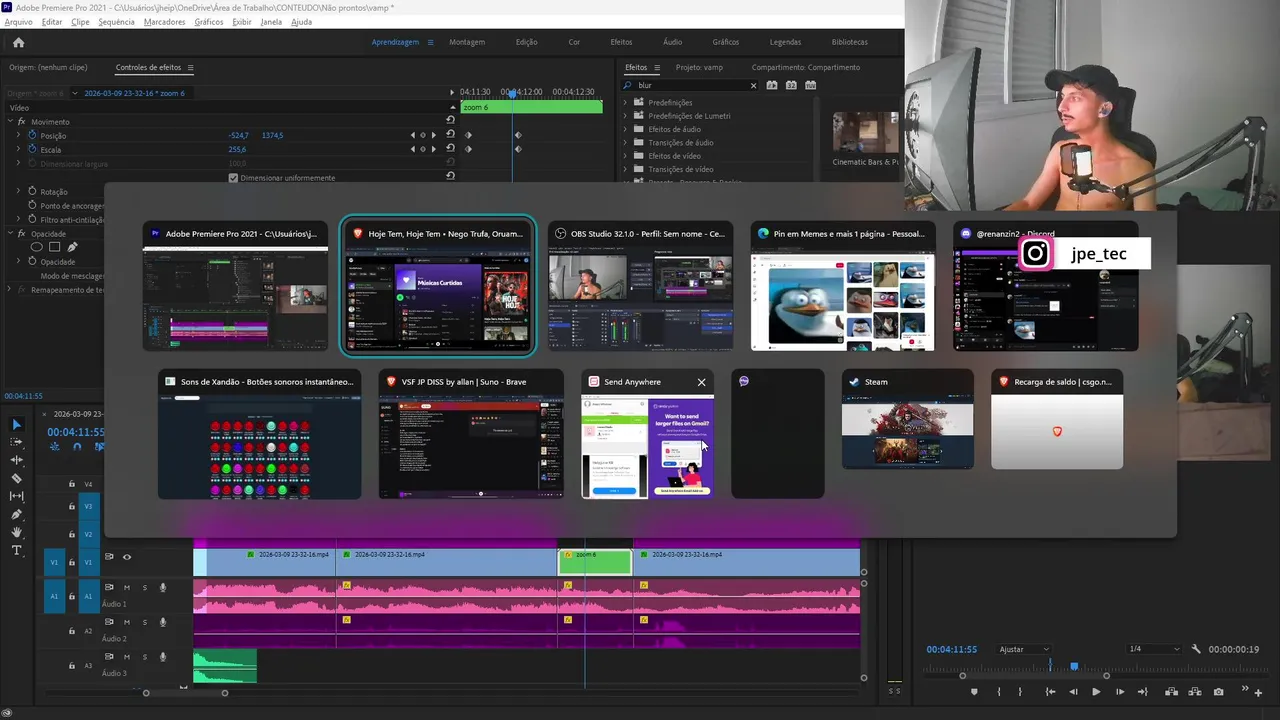This screenshot has height=720, width=1280.
Task: Select OBS Studio window thumbnail
Action: (640, 286)
